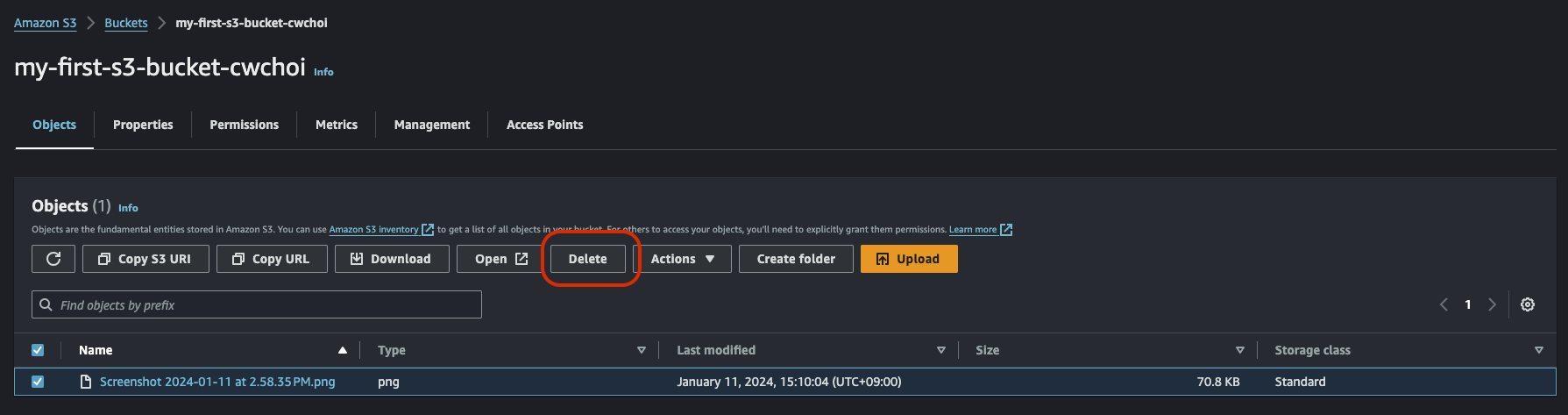Click the png type cell
The width and height of the screenshot is (1568, 415).
point(388,383)
